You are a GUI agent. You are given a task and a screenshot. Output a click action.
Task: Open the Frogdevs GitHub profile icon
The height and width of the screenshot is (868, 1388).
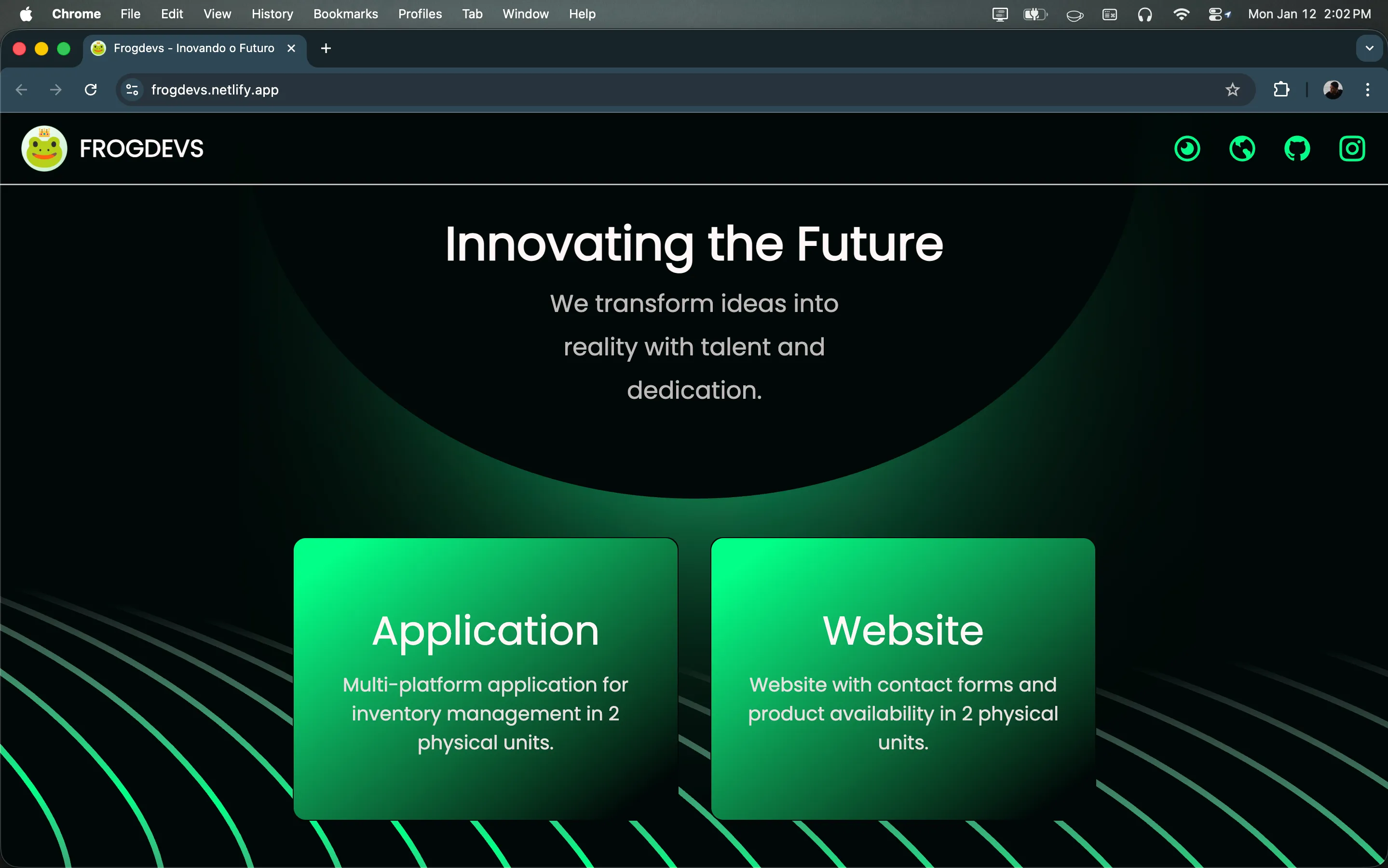[x=1297, y=148]
